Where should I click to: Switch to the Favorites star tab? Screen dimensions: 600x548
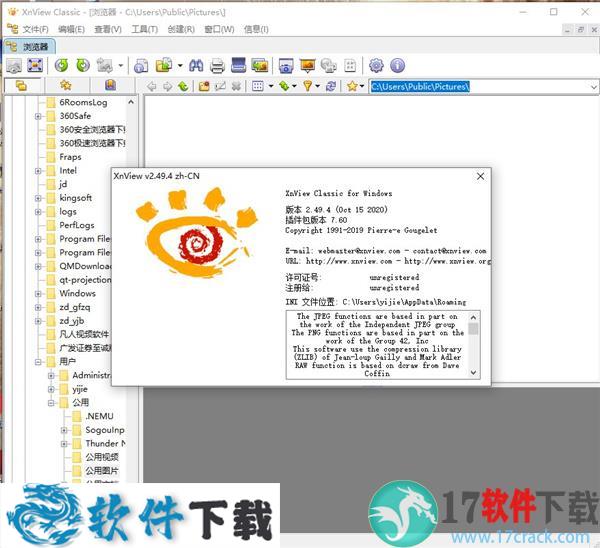point(66,85)
